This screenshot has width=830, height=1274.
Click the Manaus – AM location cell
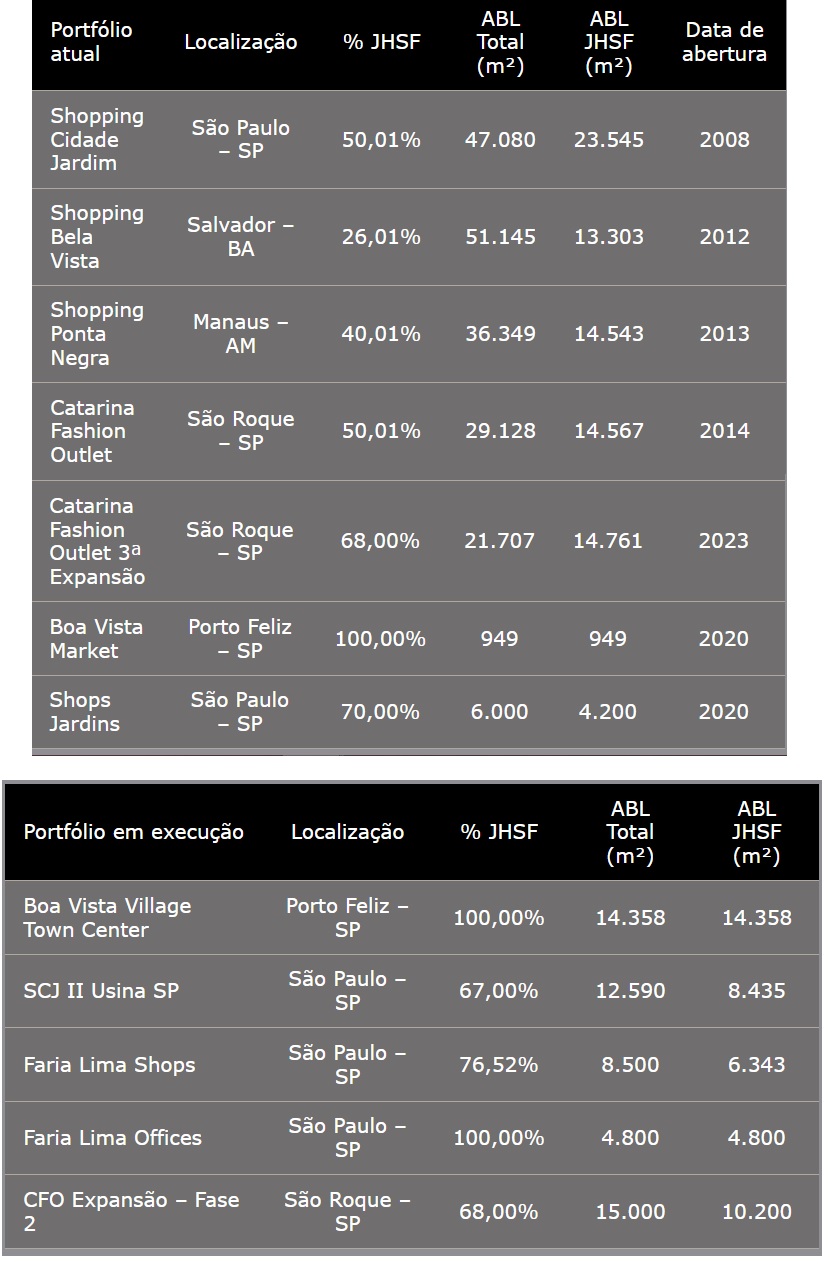(240, 334)
